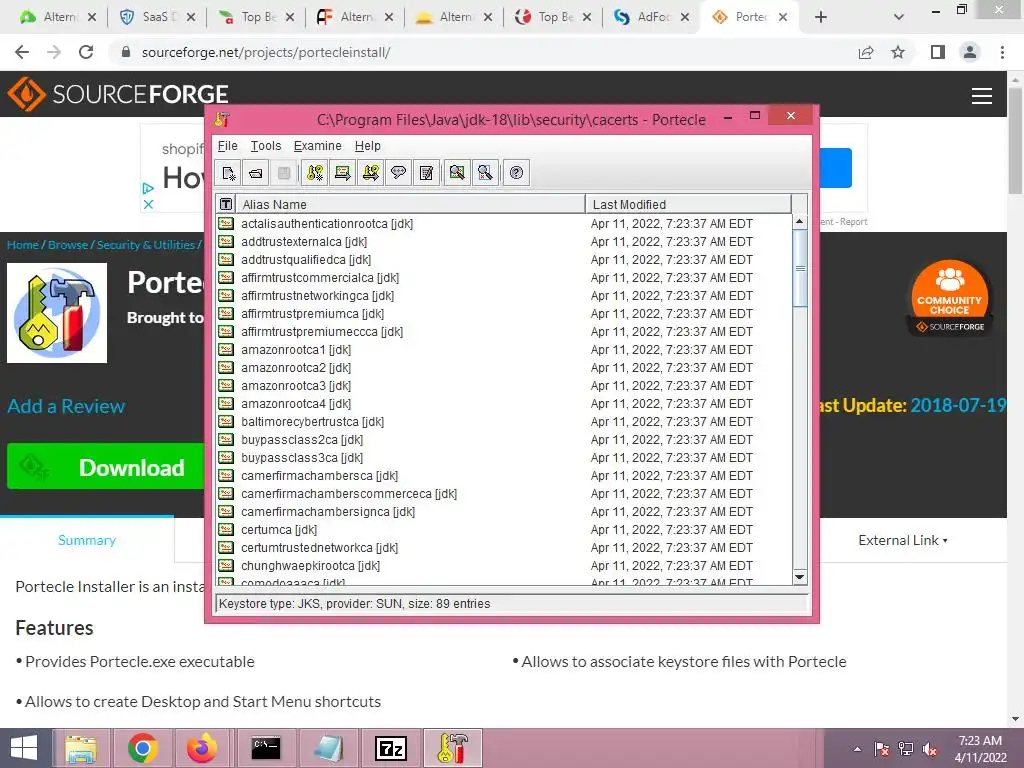The height and width of the screenshot is (768, 1024).
Task: Click the Examine CRL magnifier icon
Action: [x=485, y=173]
